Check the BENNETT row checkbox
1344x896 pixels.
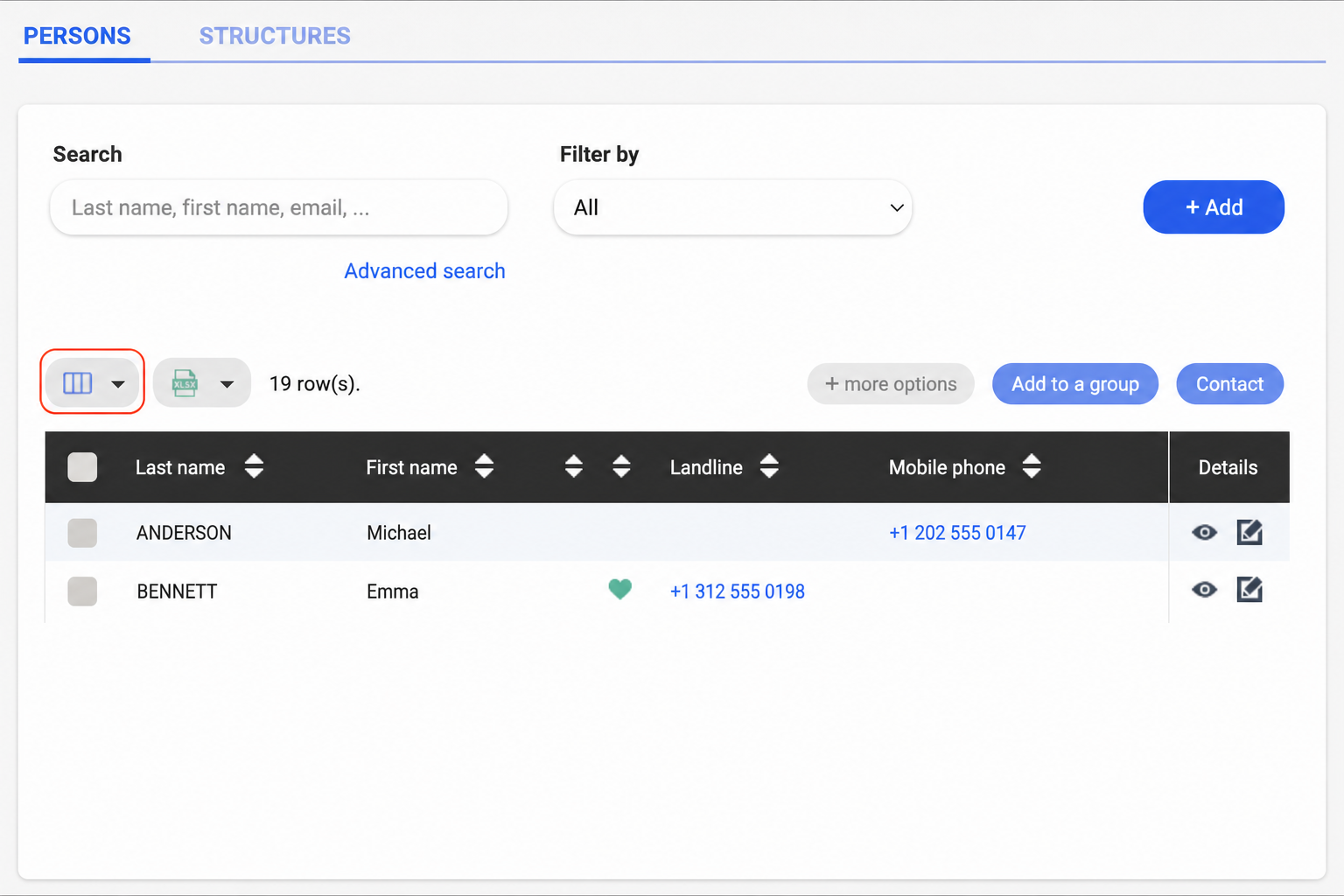point(82,591)
